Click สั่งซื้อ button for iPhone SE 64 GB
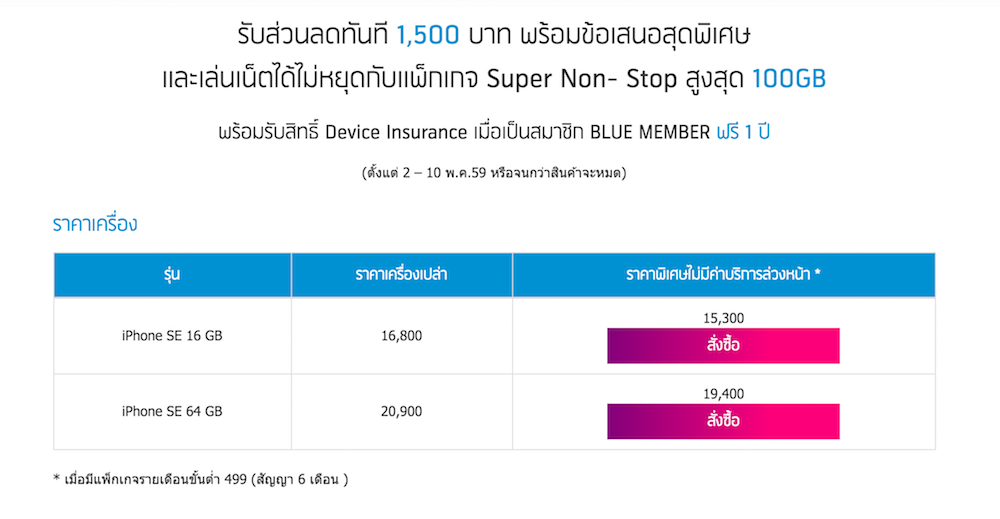The height and width of the screenshot is (519, 1000). pos(723,421)
